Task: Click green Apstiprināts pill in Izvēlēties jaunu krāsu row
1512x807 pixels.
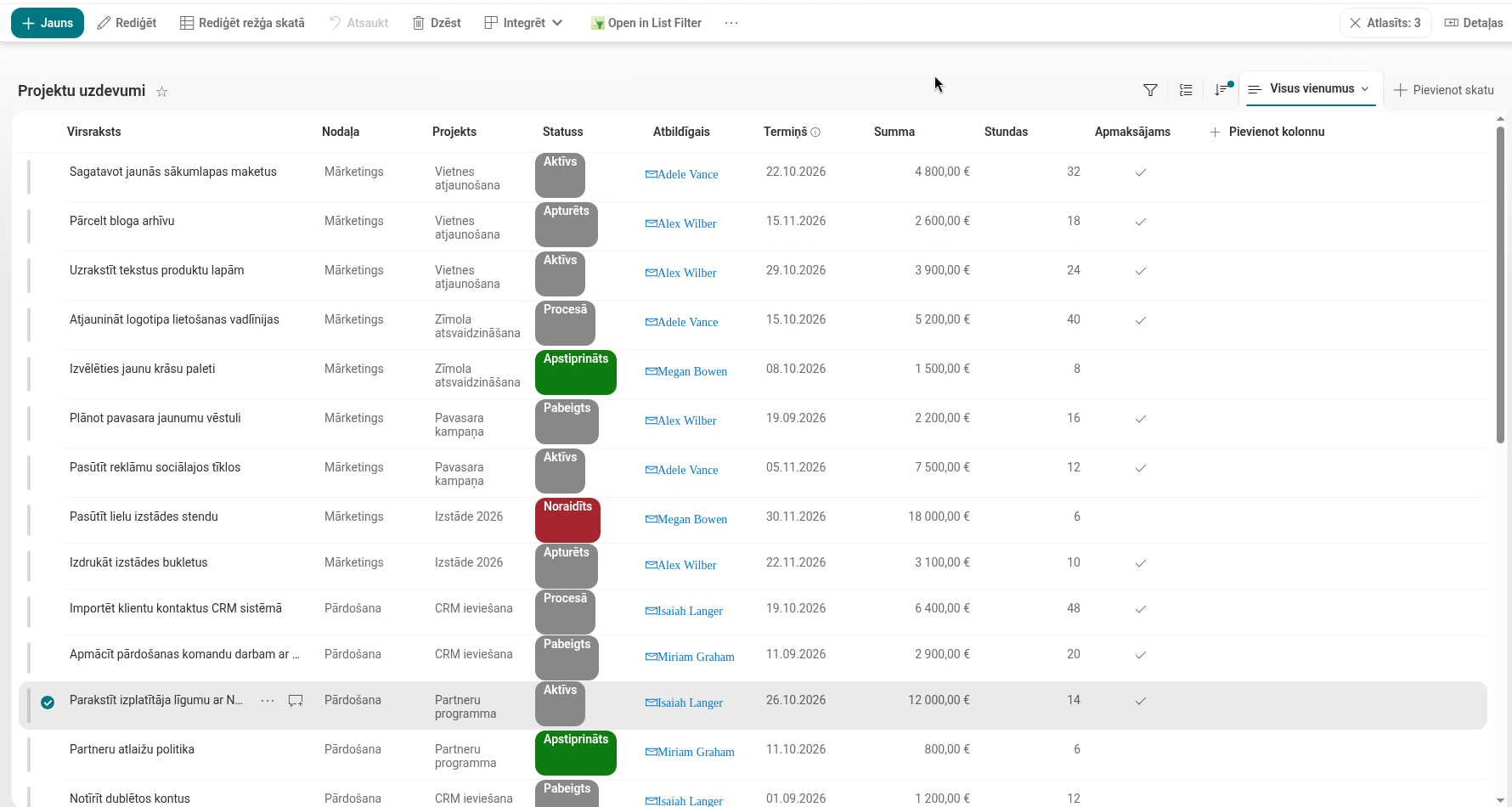Action: (x=576, y=372)
